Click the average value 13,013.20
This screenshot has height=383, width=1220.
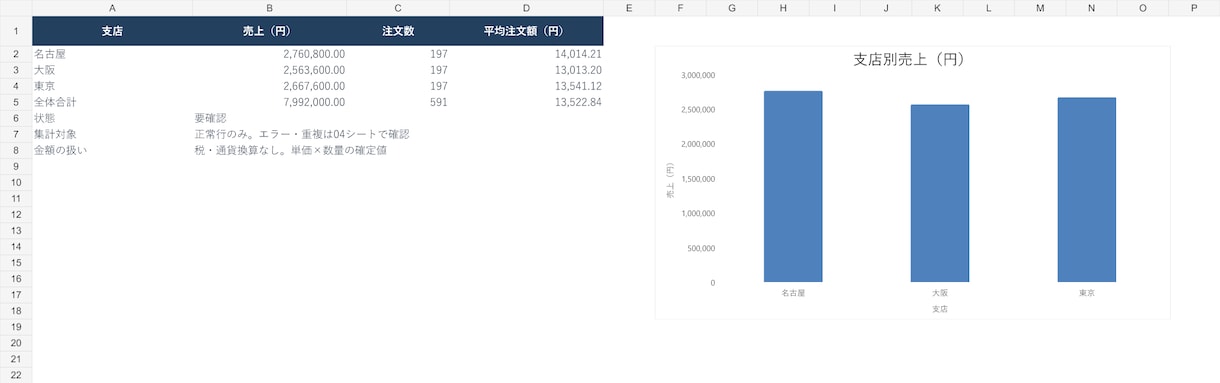[527, 70]
